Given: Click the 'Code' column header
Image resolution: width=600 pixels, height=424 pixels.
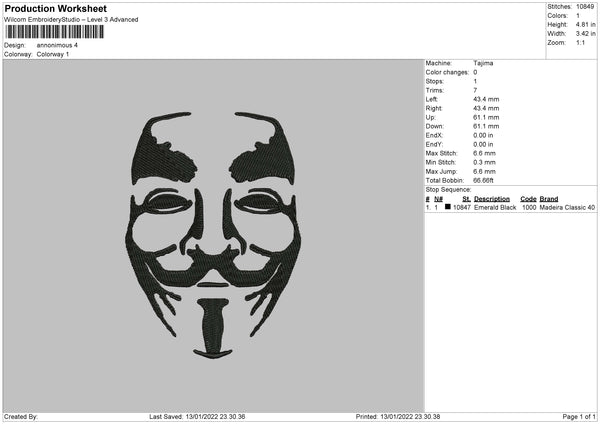Looking at the screenshot, I should [x=528, y=199].
